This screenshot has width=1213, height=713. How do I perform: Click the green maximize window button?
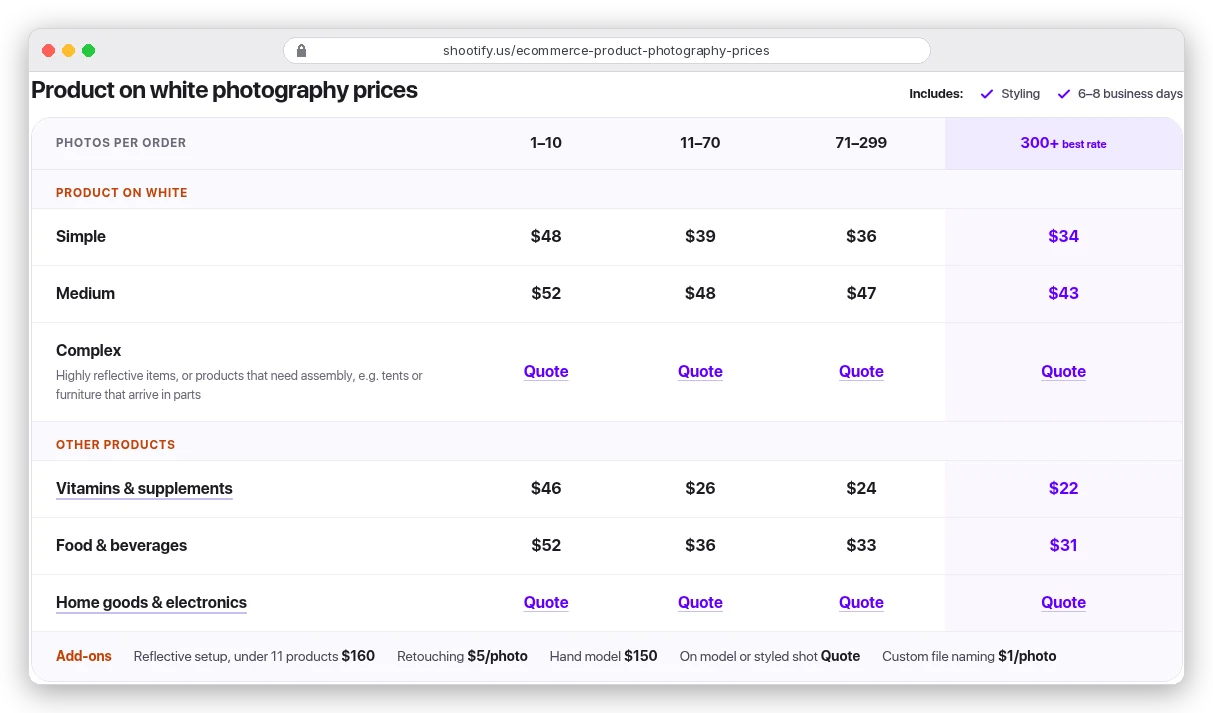pos(88,51)
